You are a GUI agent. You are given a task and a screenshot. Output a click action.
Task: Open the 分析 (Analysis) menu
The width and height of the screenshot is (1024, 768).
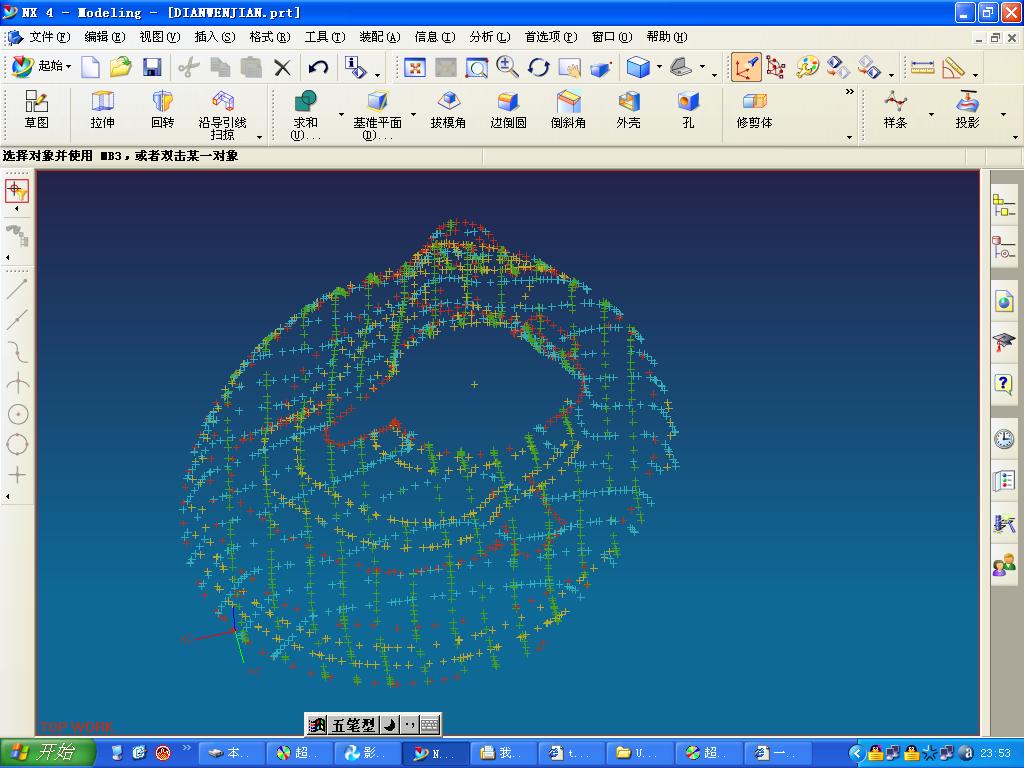click(489, 37)
